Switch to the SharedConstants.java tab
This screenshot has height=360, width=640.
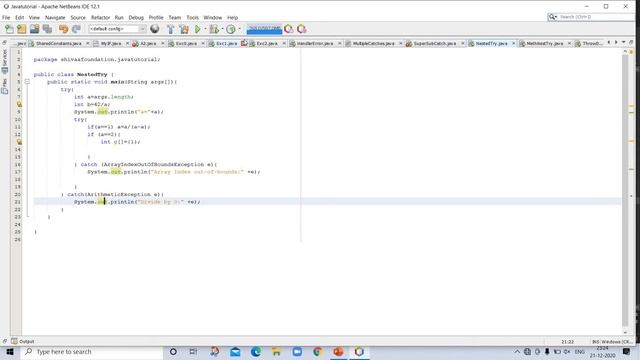(x=58, y=43)
